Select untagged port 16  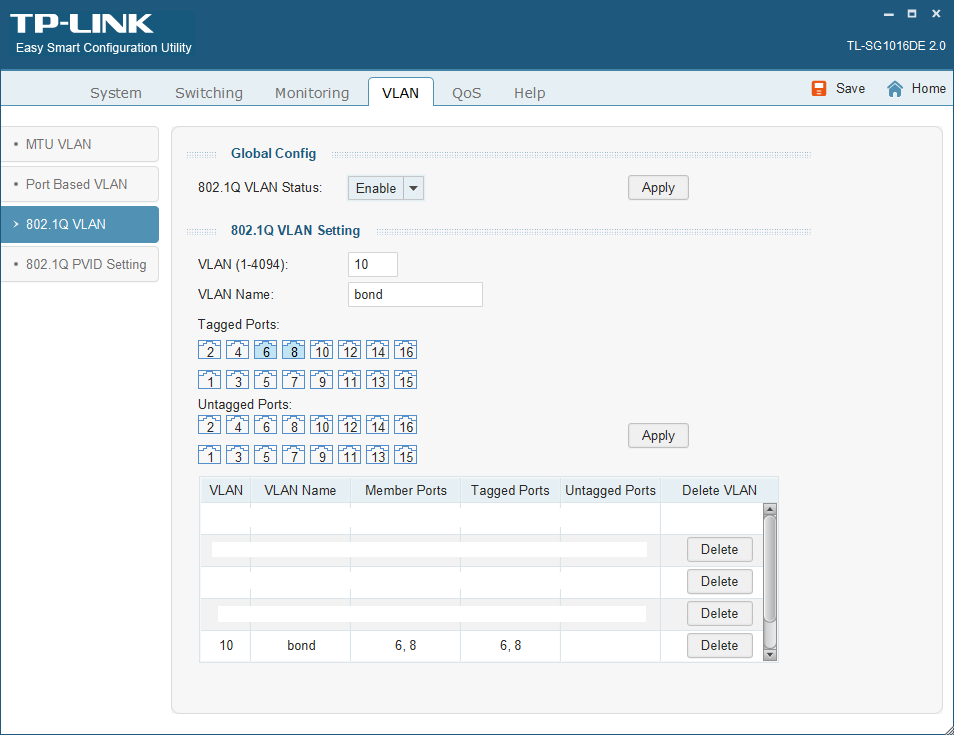pyautogui.click(x=405, y=425)
